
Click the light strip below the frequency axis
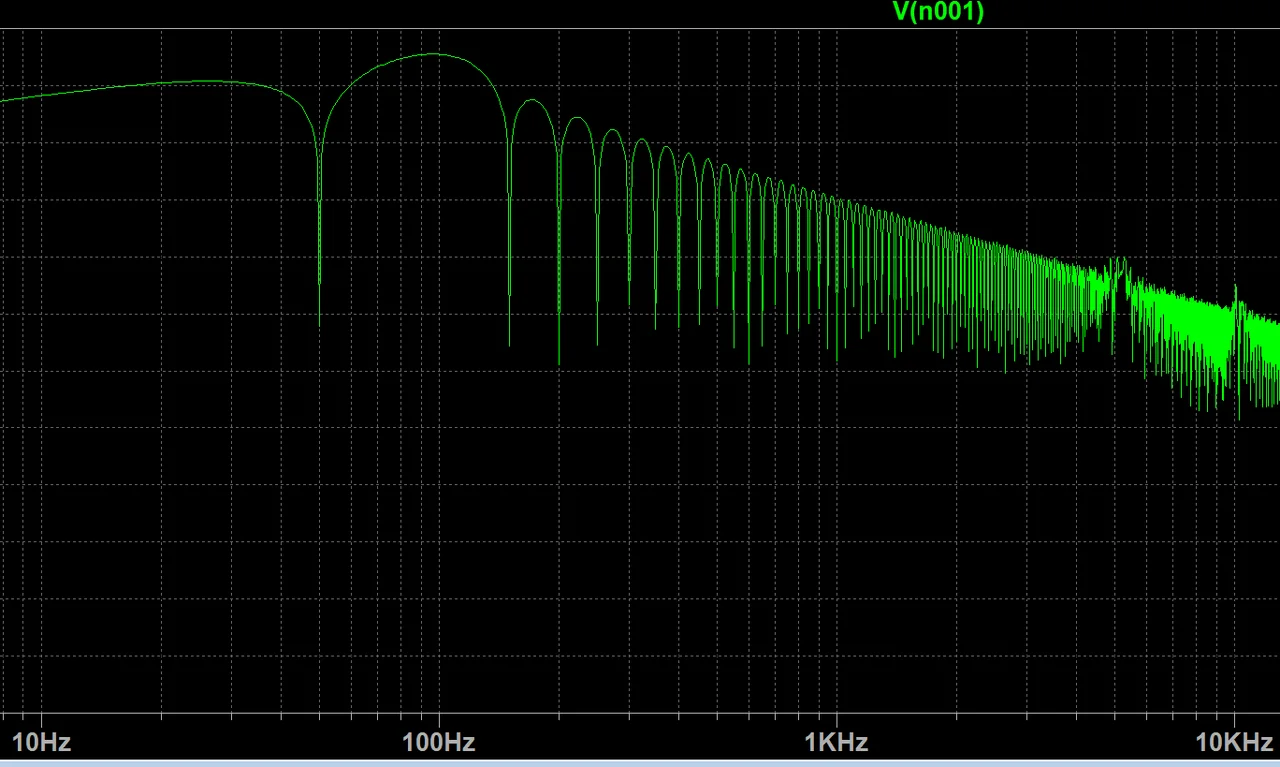(640, 763)
